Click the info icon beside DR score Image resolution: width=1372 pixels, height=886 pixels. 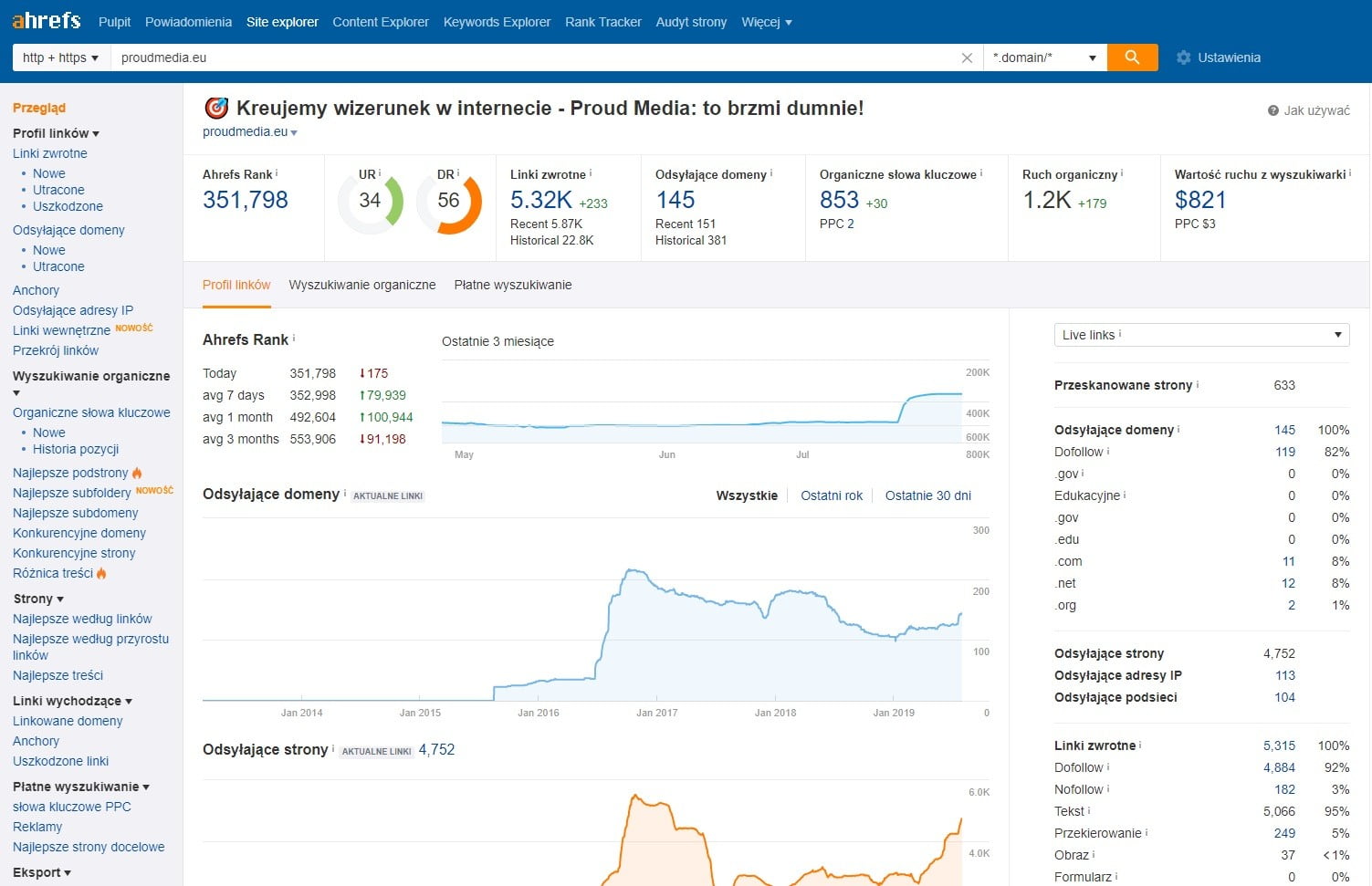click(x=458, y=172)
